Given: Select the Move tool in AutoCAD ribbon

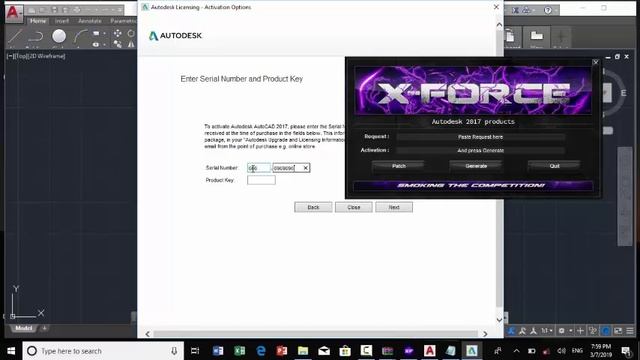Looking at the screenshot, I should pyautogui.click(x=118, y=33).
